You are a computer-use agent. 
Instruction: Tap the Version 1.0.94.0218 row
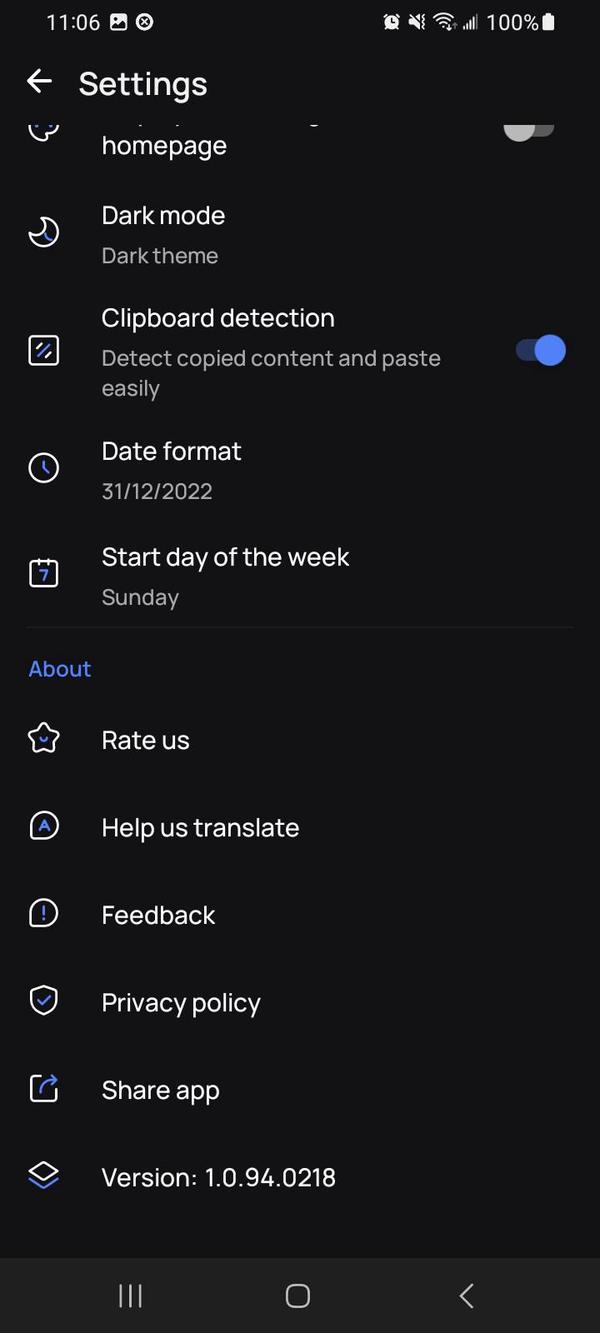pyautogui.click(x=300, y=1177)
